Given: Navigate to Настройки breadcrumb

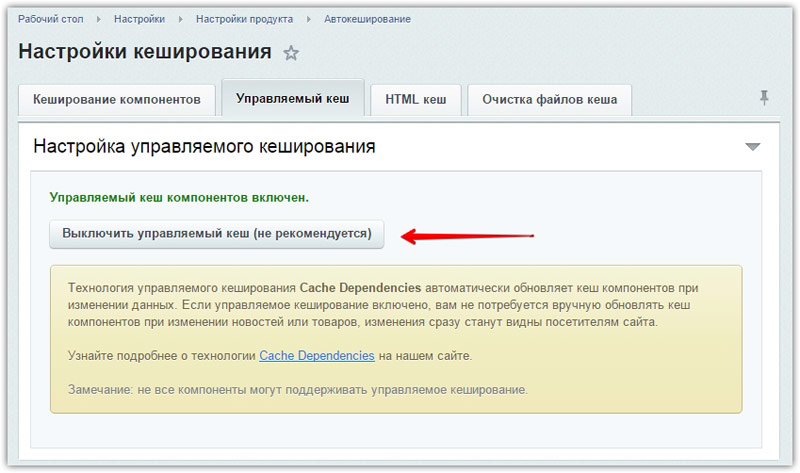Looking at the screenshot, I should (140, 19).
